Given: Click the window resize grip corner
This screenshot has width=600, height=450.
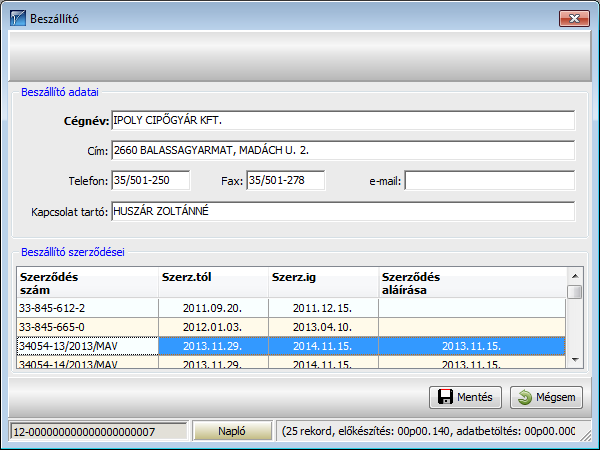Looking at the screenshot, I should 585,435.
